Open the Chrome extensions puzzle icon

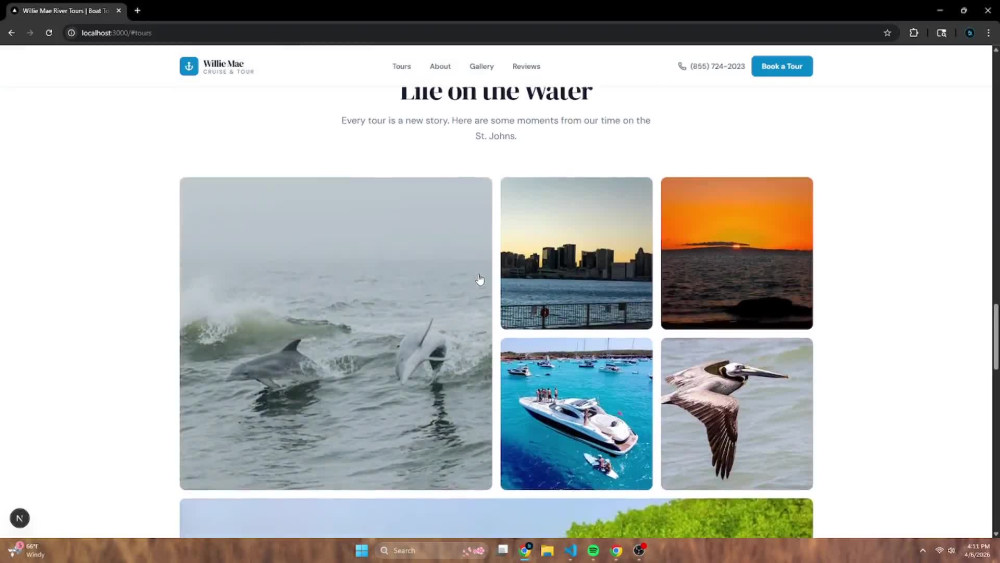point(913,33)
